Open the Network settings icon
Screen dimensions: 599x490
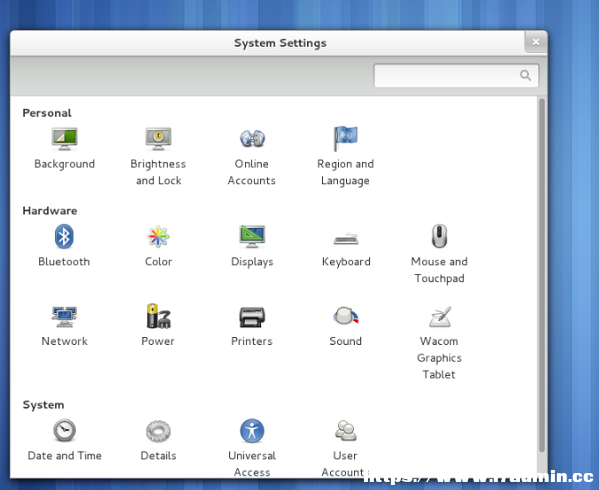pos(64,317)
